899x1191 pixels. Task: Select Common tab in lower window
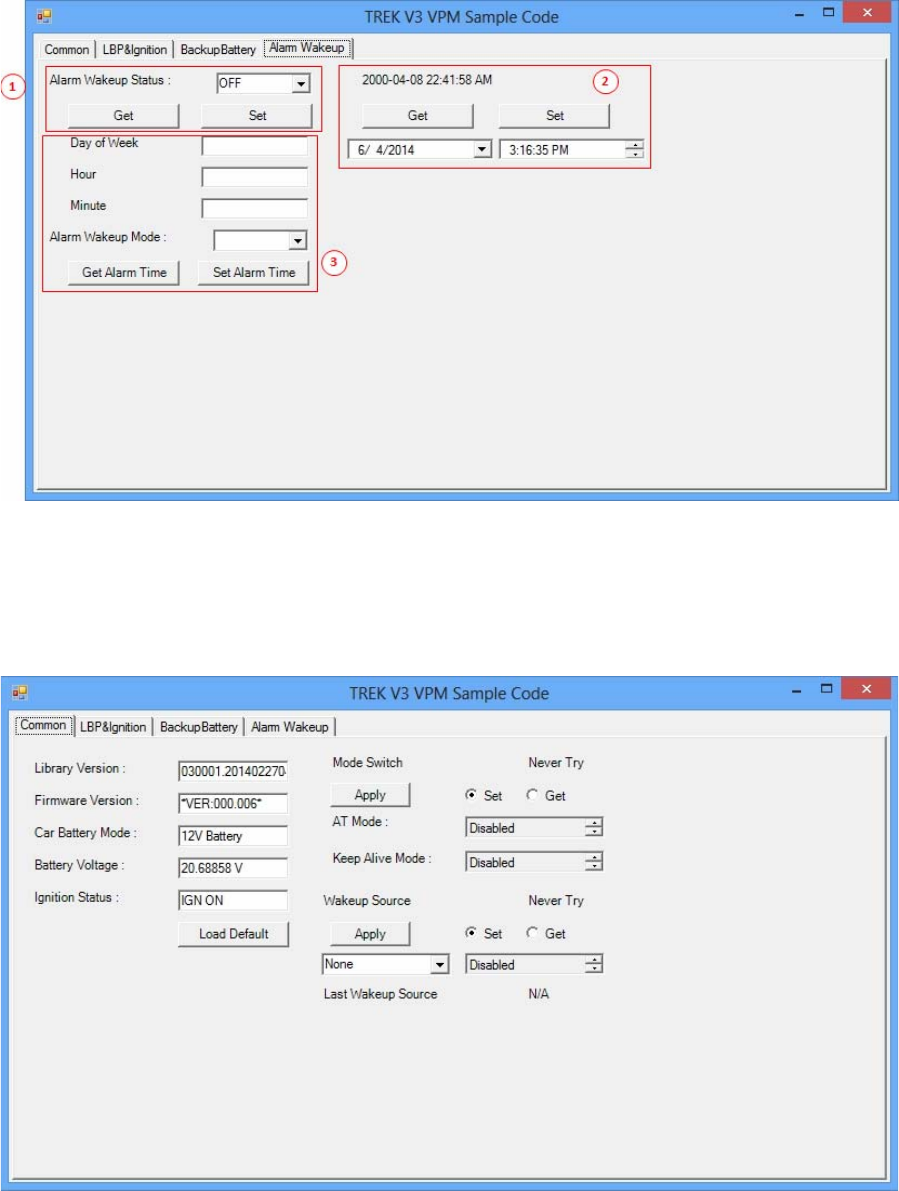click(43, 725)
